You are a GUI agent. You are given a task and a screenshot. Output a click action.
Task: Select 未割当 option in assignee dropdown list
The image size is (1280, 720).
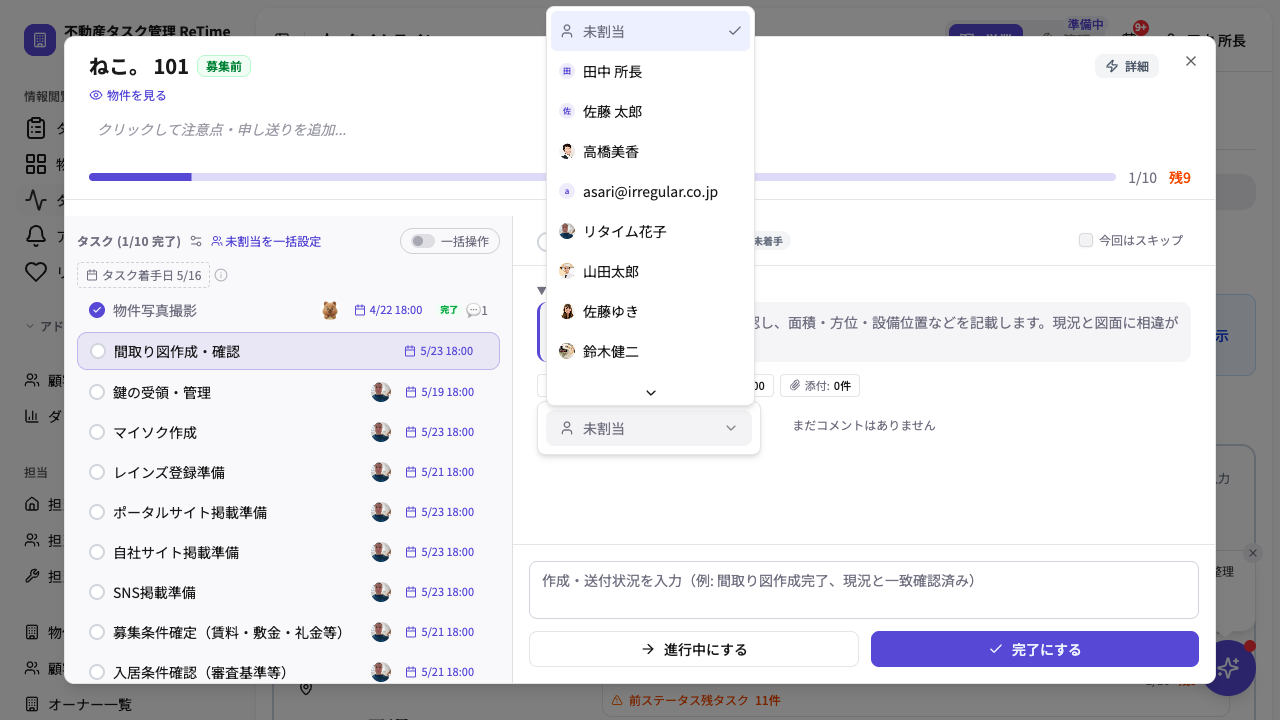pyautogui.click(x=650, y=31)
